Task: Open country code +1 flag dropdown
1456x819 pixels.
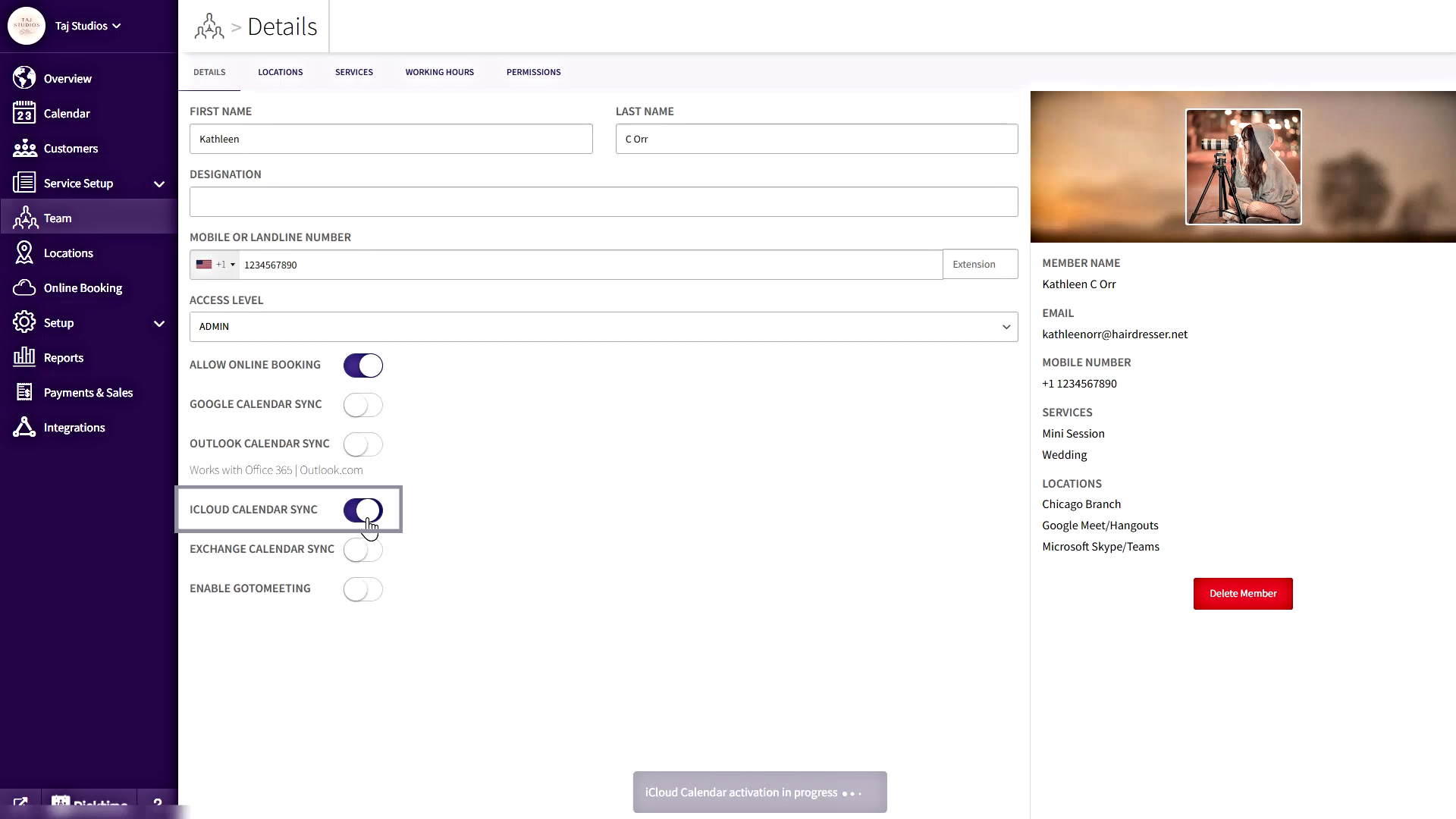Action: point(215,265)
